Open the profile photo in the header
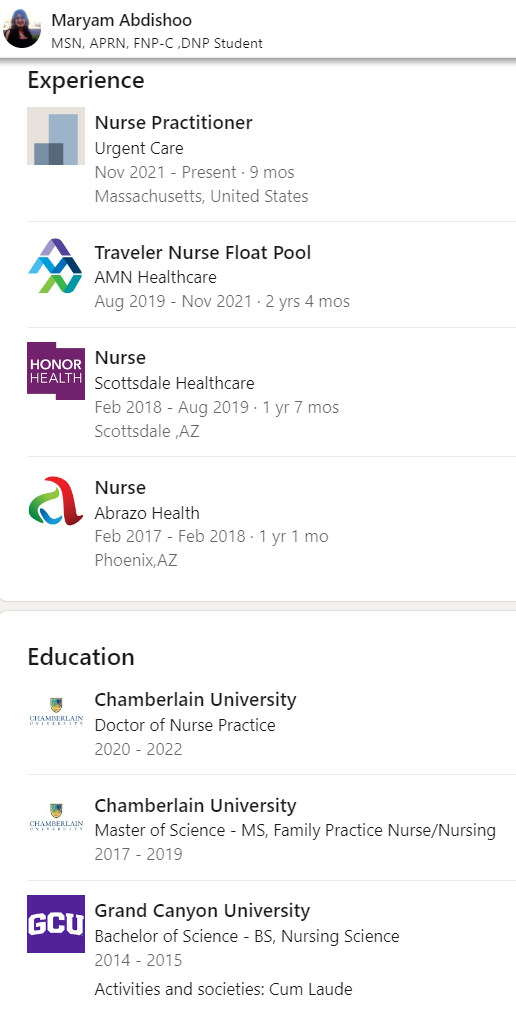This screenshot has width=516, height=1011. click(x=22, y=29)
